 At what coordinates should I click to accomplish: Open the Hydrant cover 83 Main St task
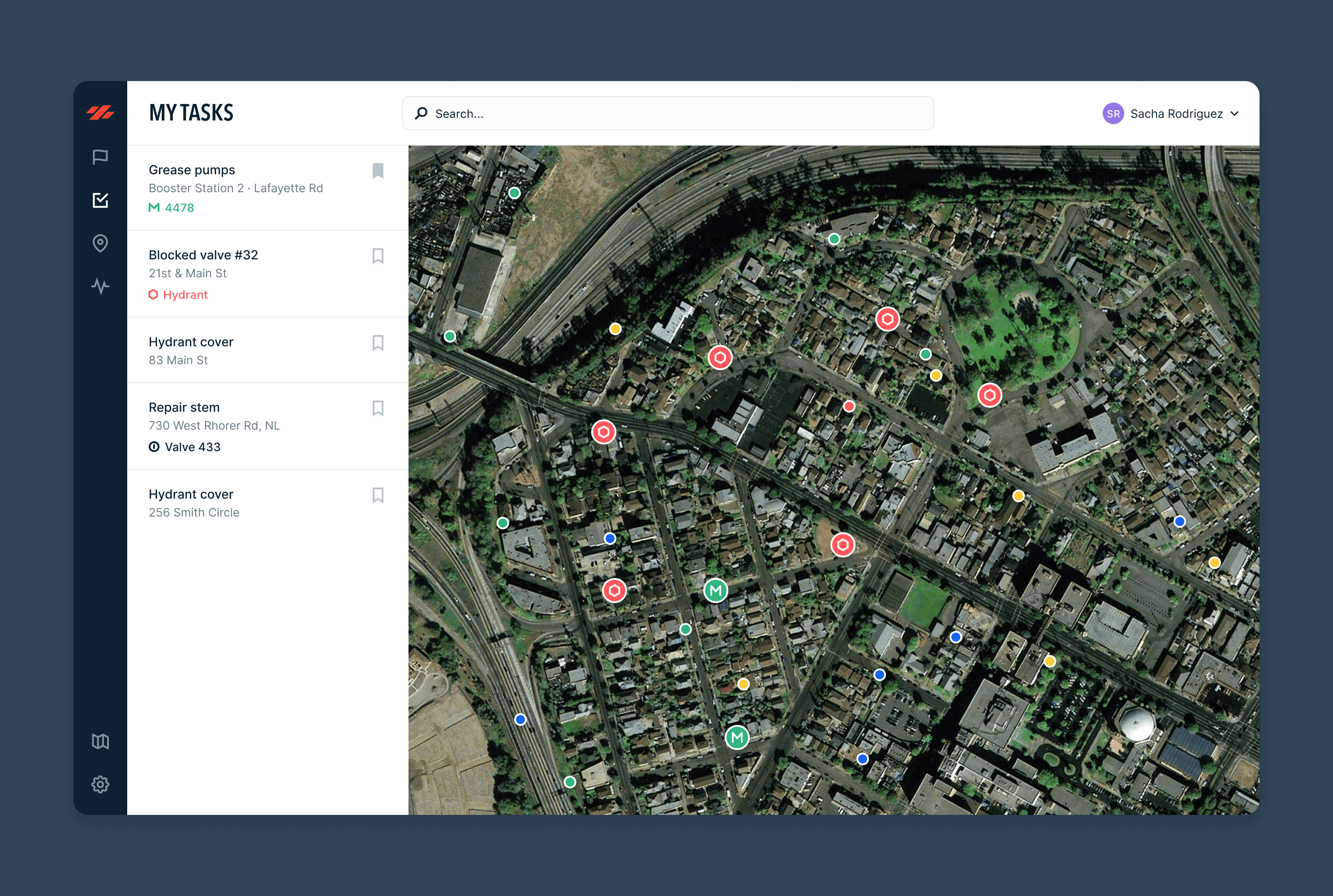click(191, 342)
